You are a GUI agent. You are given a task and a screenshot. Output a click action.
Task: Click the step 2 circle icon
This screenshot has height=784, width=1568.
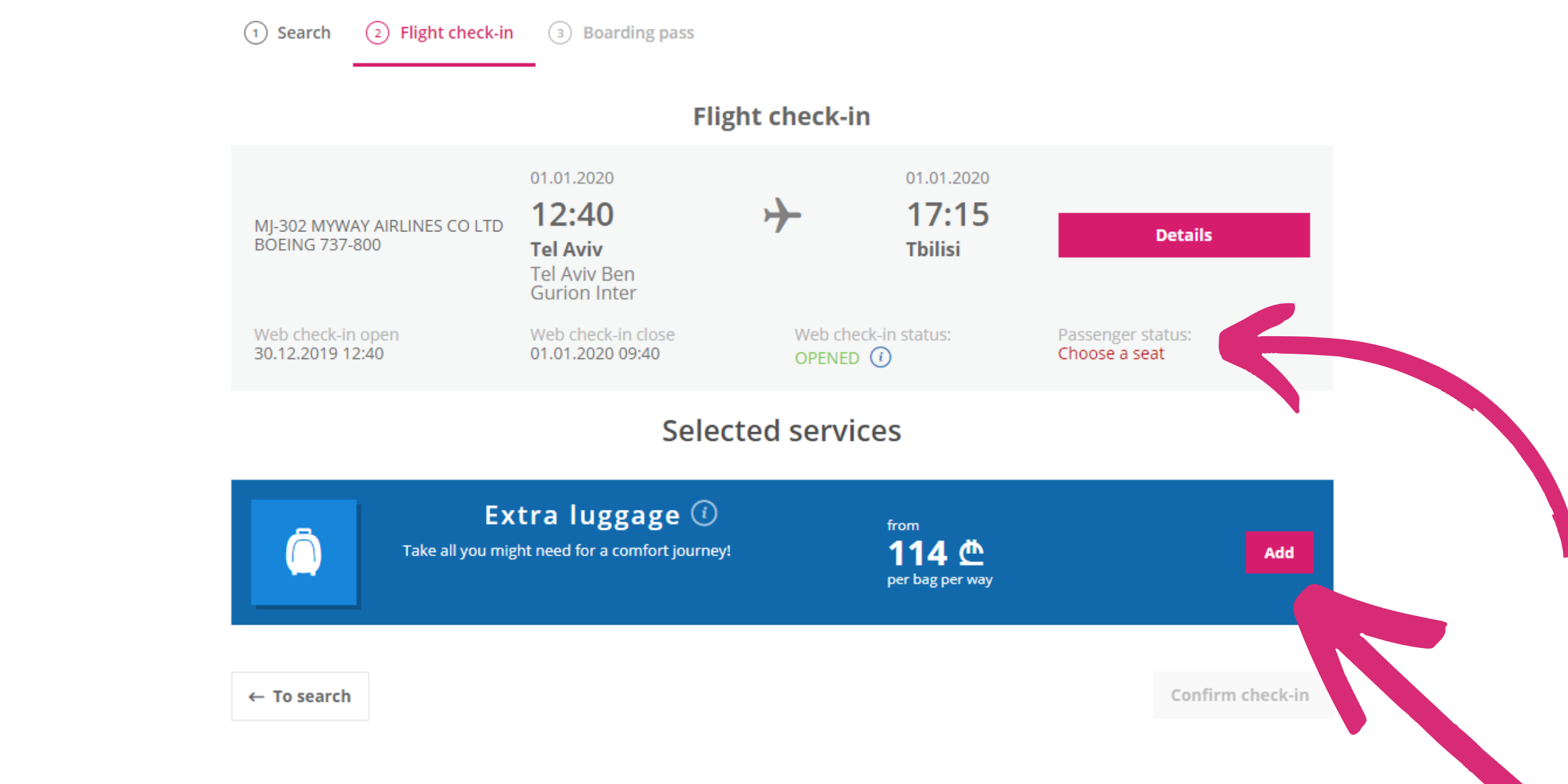(x=378, y=33)
